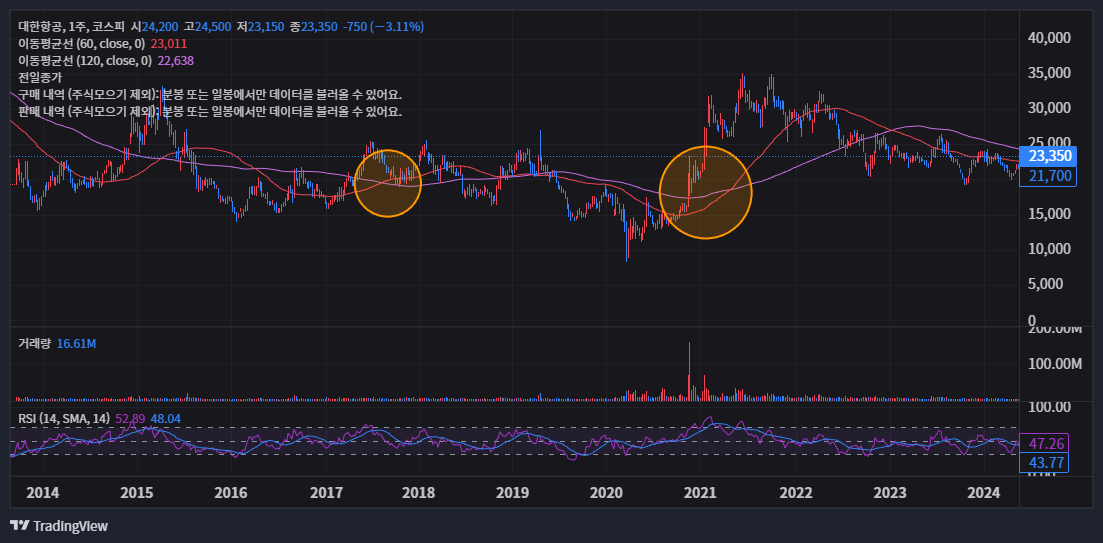Select the 전일종가 legend label
This screenshot has height=543, width=1103.
click(40, 77)
